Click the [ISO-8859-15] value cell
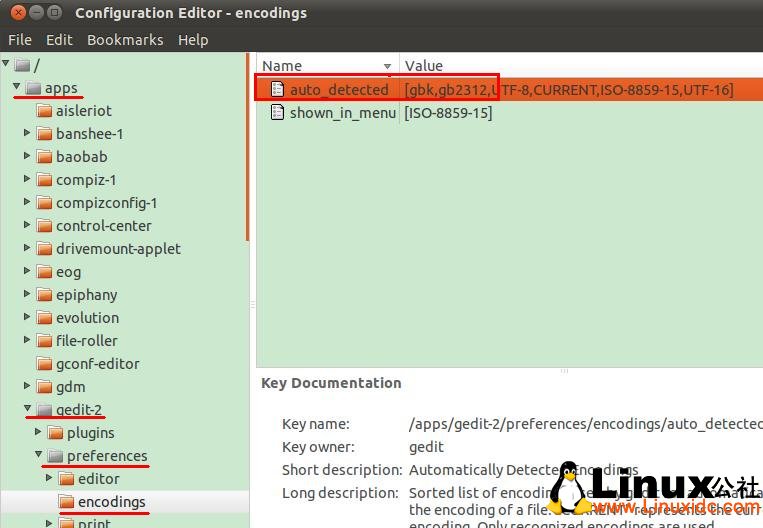Viewport: 763px width, 528px height. coord(448,113)
